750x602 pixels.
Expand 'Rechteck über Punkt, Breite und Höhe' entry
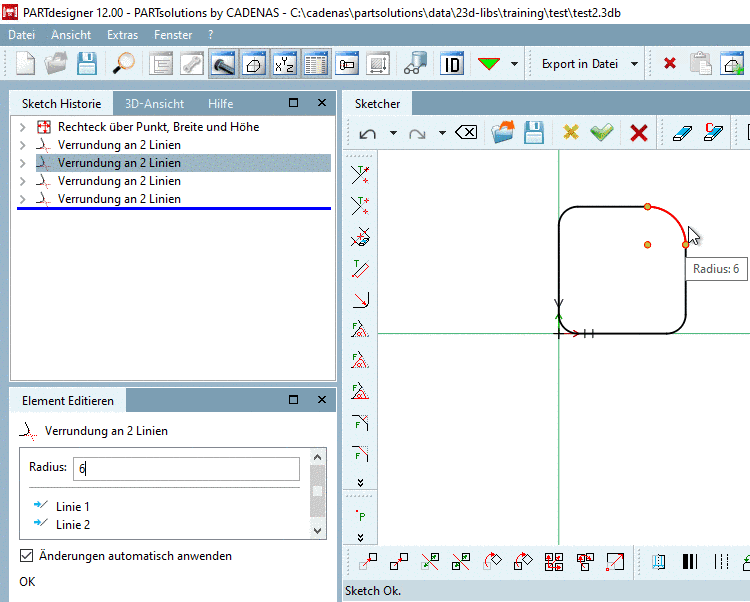coord(23,127)
